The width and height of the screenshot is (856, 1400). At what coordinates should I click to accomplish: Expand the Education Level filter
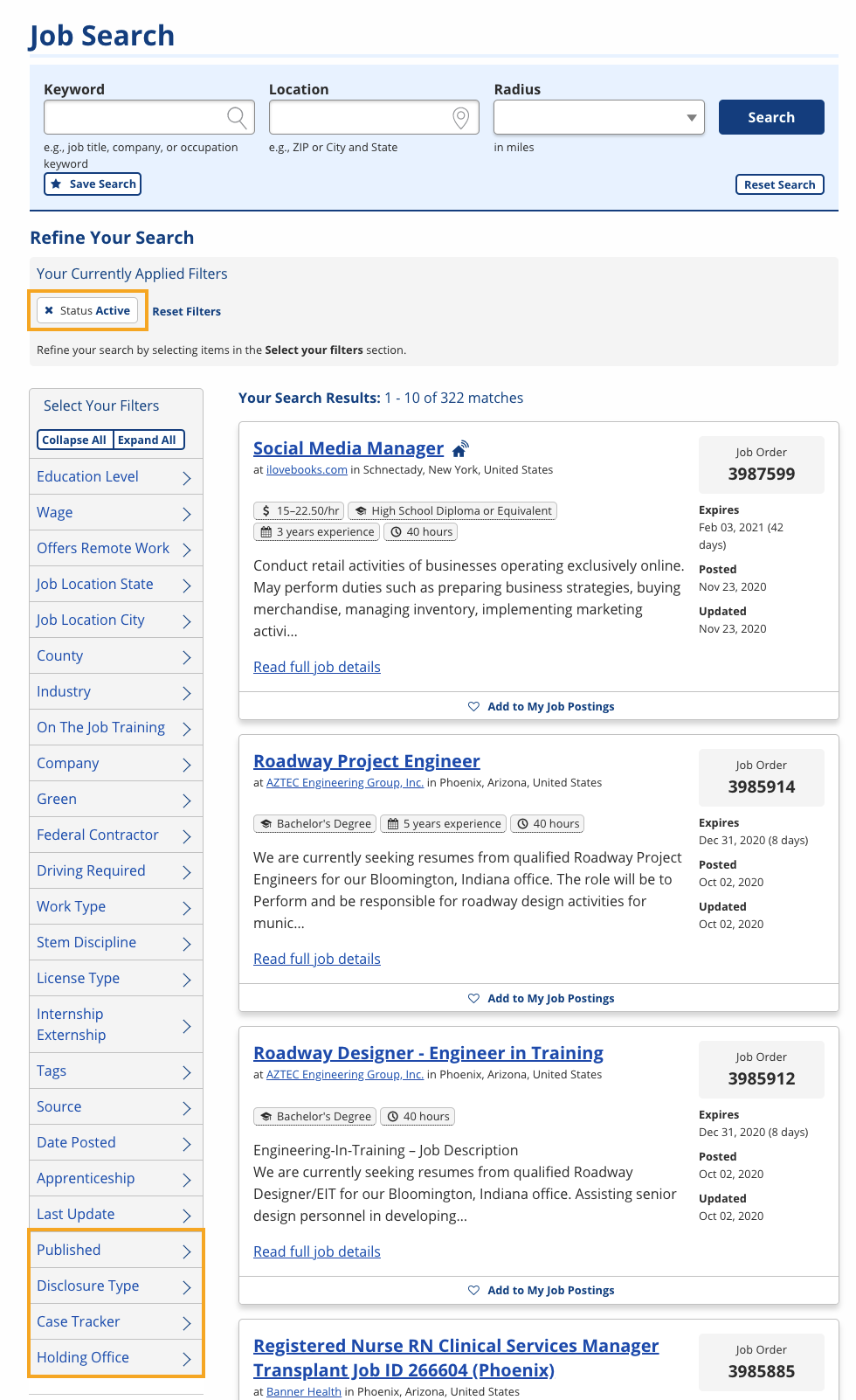tap(116, 477)
